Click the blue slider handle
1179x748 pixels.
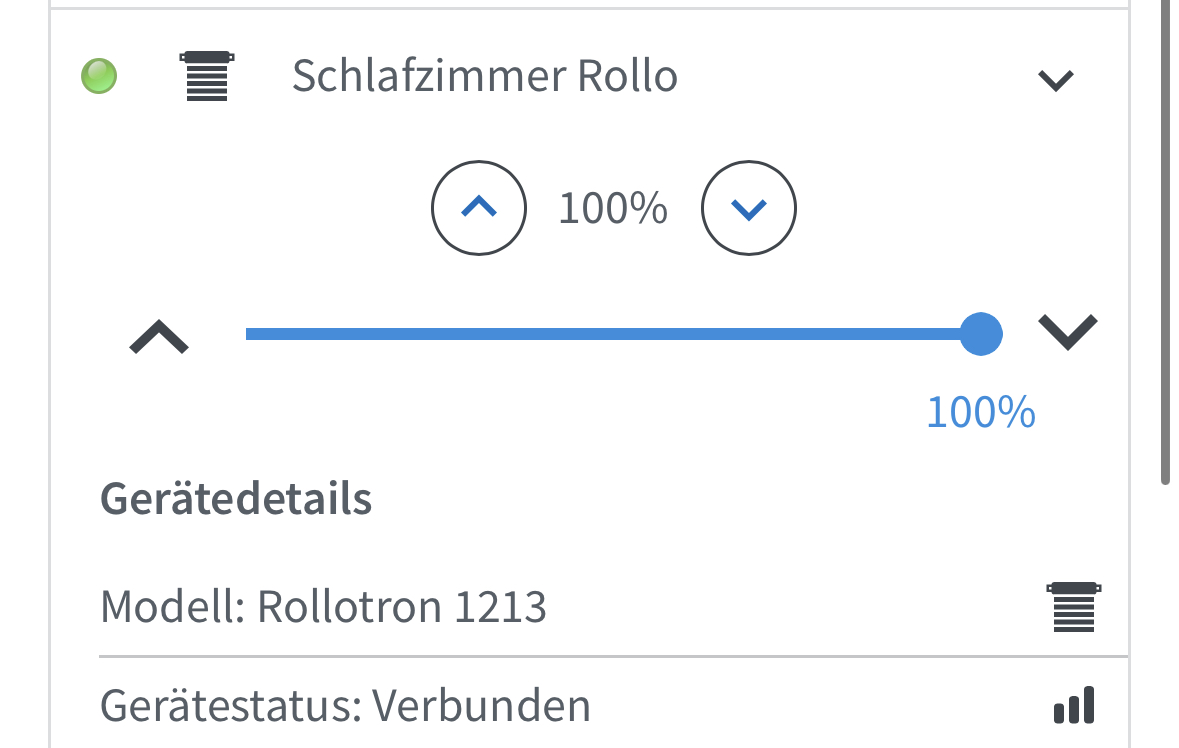980,334
